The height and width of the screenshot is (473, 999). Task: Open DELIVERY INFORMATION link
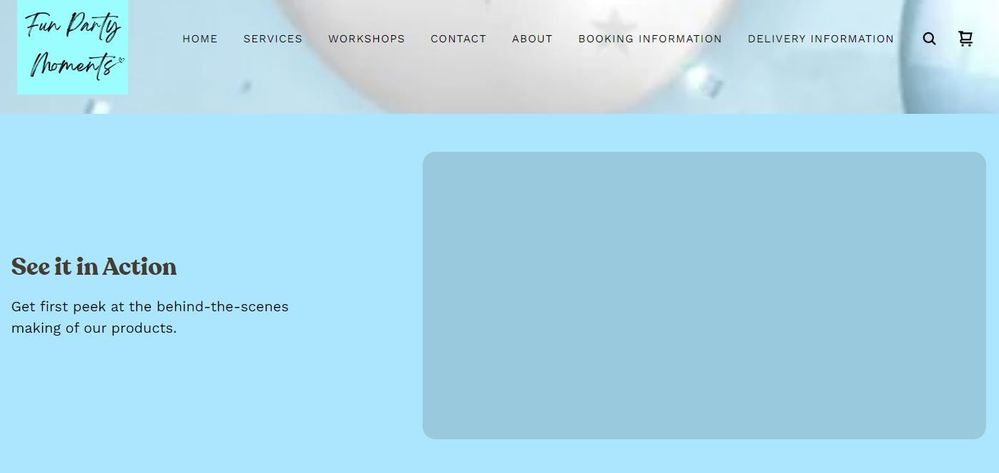coord(821,39)
